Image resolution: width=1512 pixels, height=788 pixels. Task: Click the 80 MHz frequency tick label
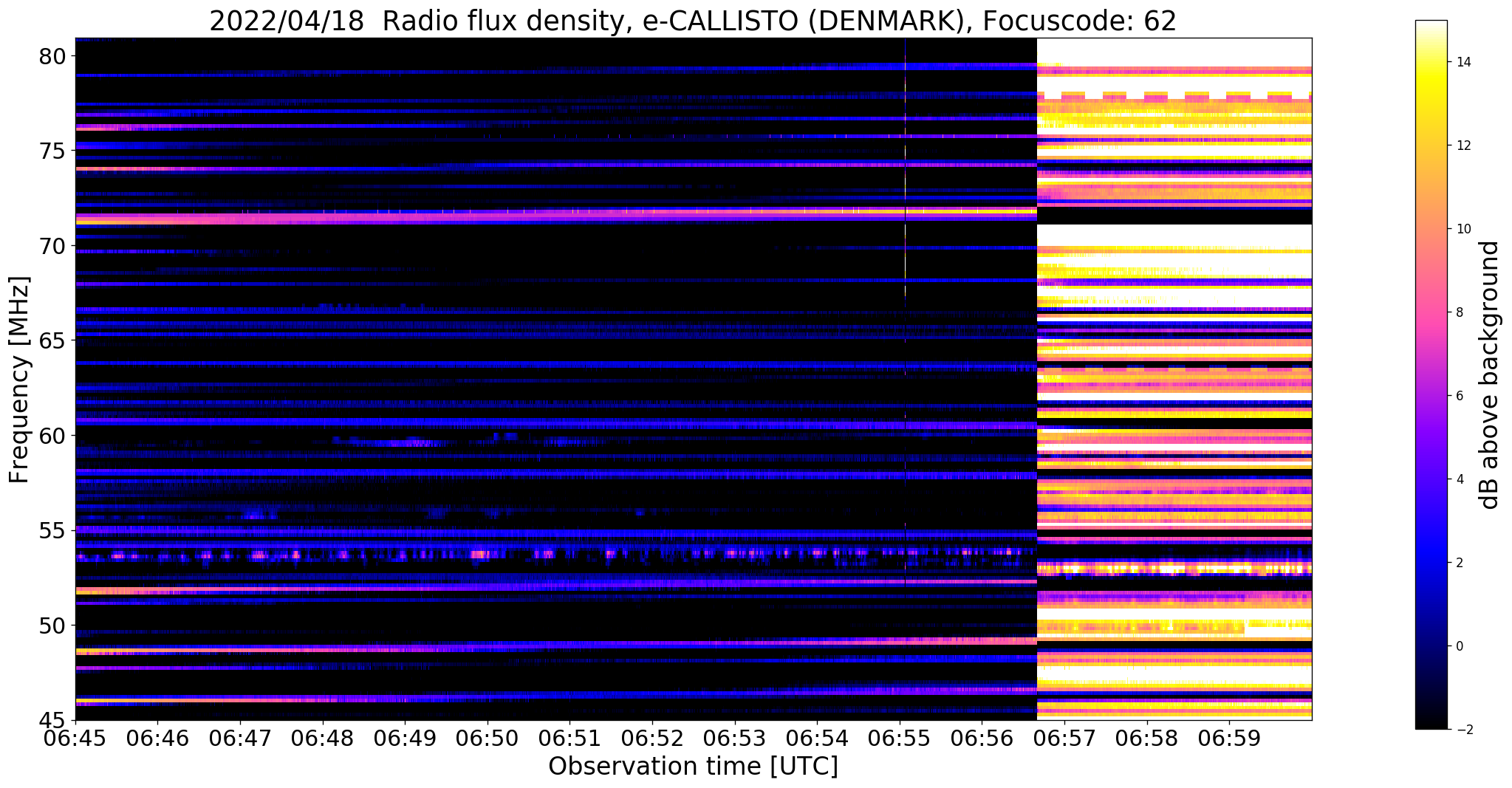[x=52, y=56]
